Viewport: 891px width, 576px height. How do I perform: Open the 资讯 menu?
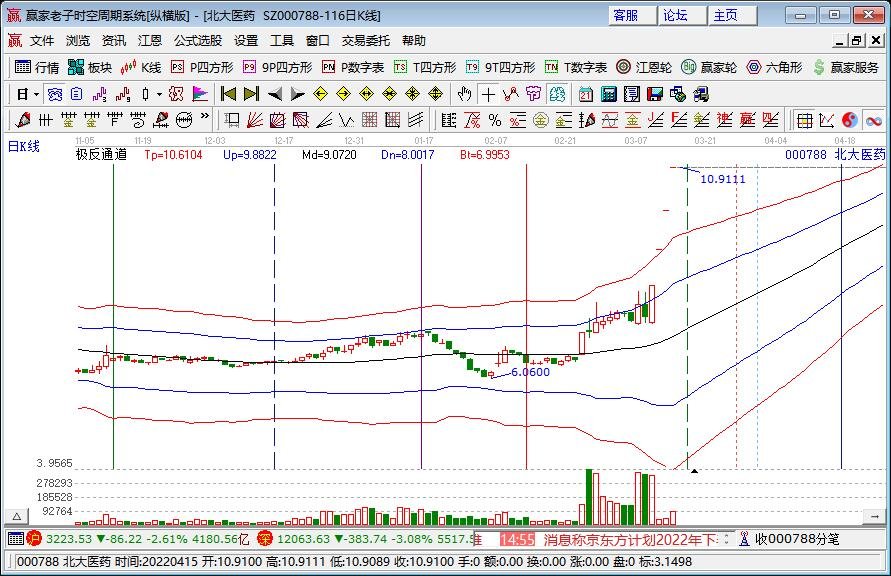coord(114,41)
